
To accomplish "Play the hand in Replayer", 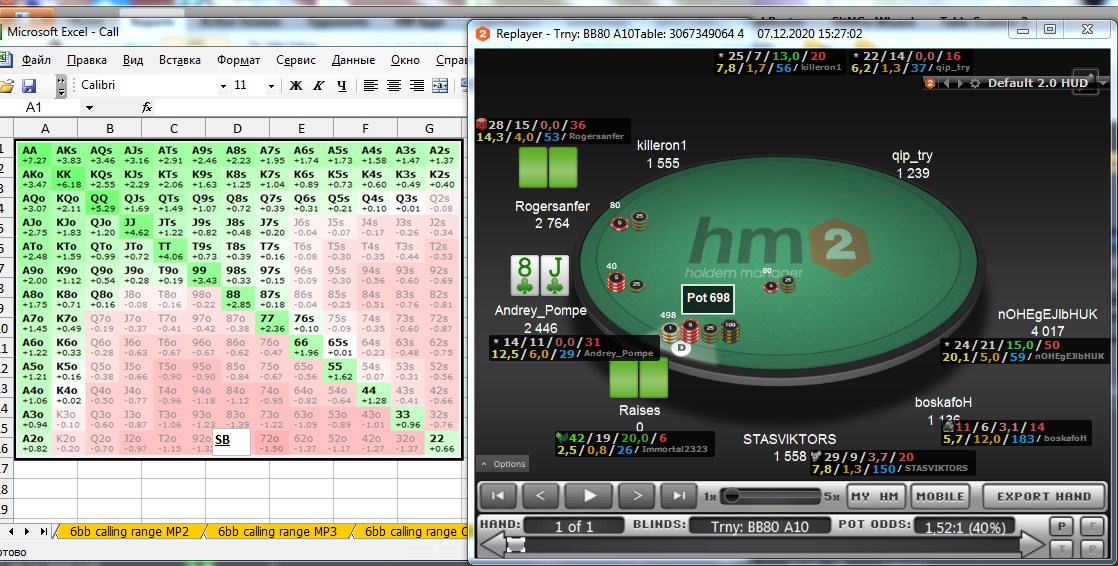I will point(589,496).
